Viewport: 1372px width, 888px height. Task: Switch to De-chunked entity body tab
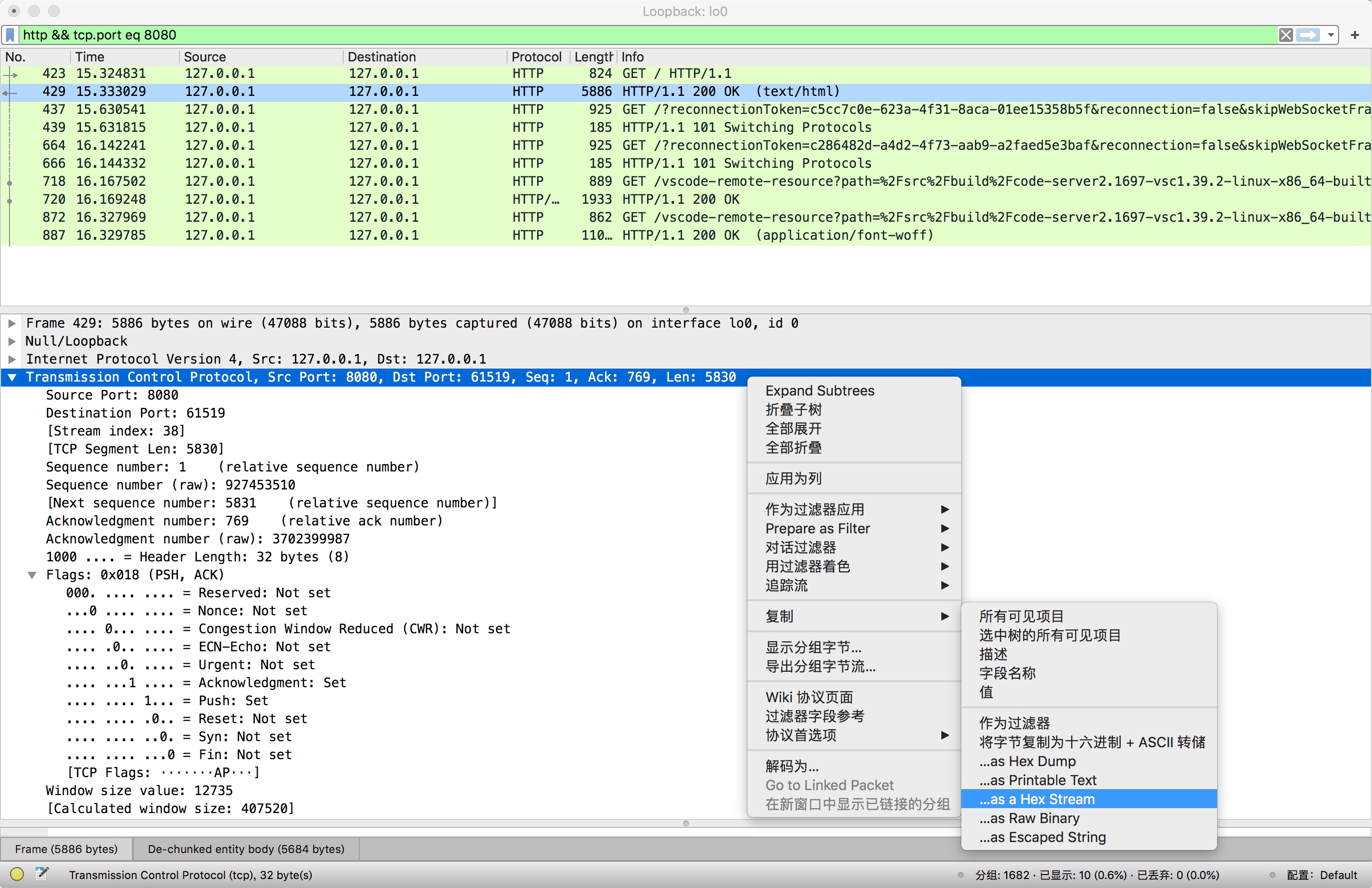click(246, 849)
